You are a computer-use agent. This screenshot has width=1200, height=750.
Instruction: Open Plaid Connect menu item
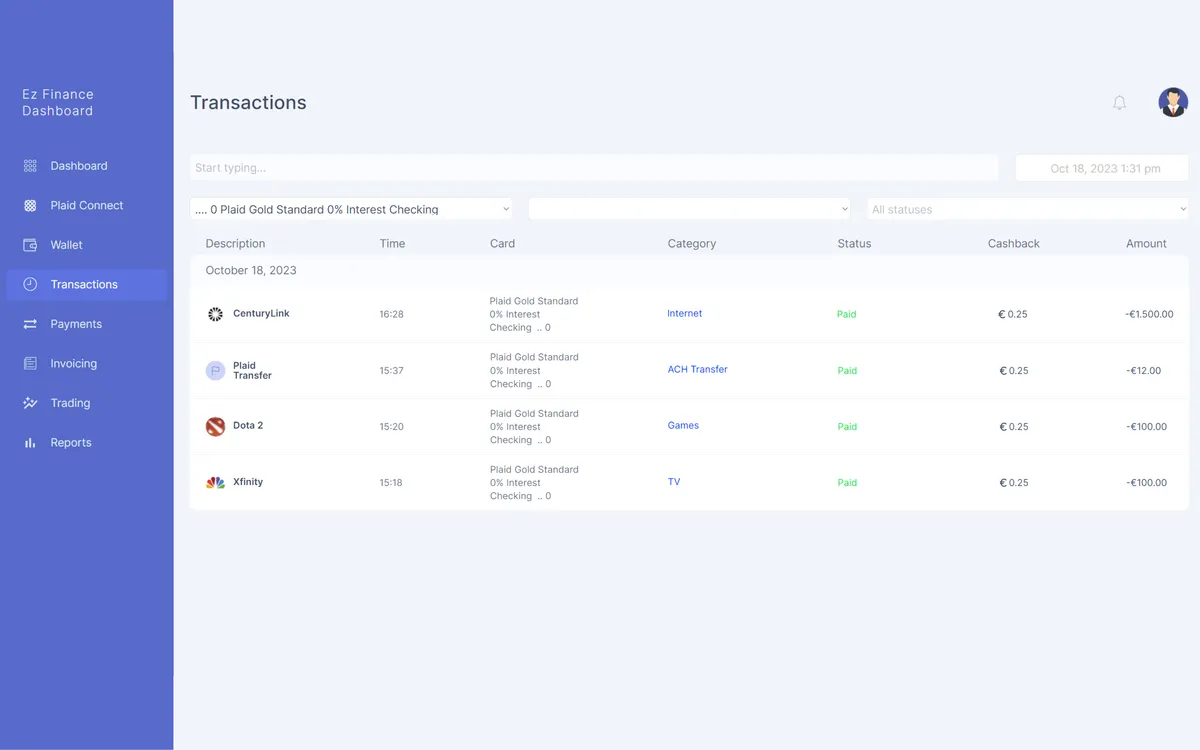click(x=87, y=205)
